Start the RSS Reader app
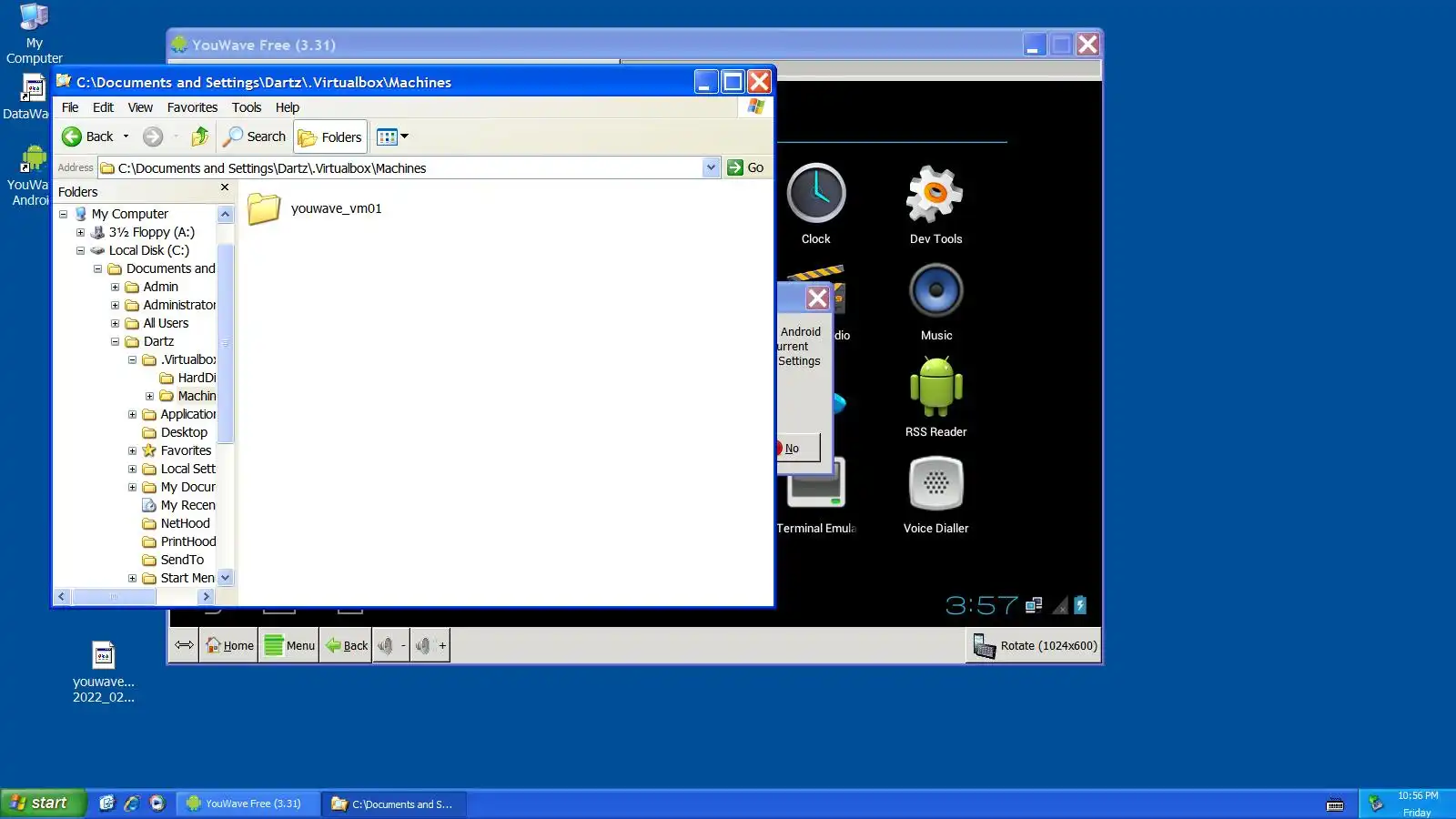This screenshot has width=1456, height=819. (x=935, y=397)
